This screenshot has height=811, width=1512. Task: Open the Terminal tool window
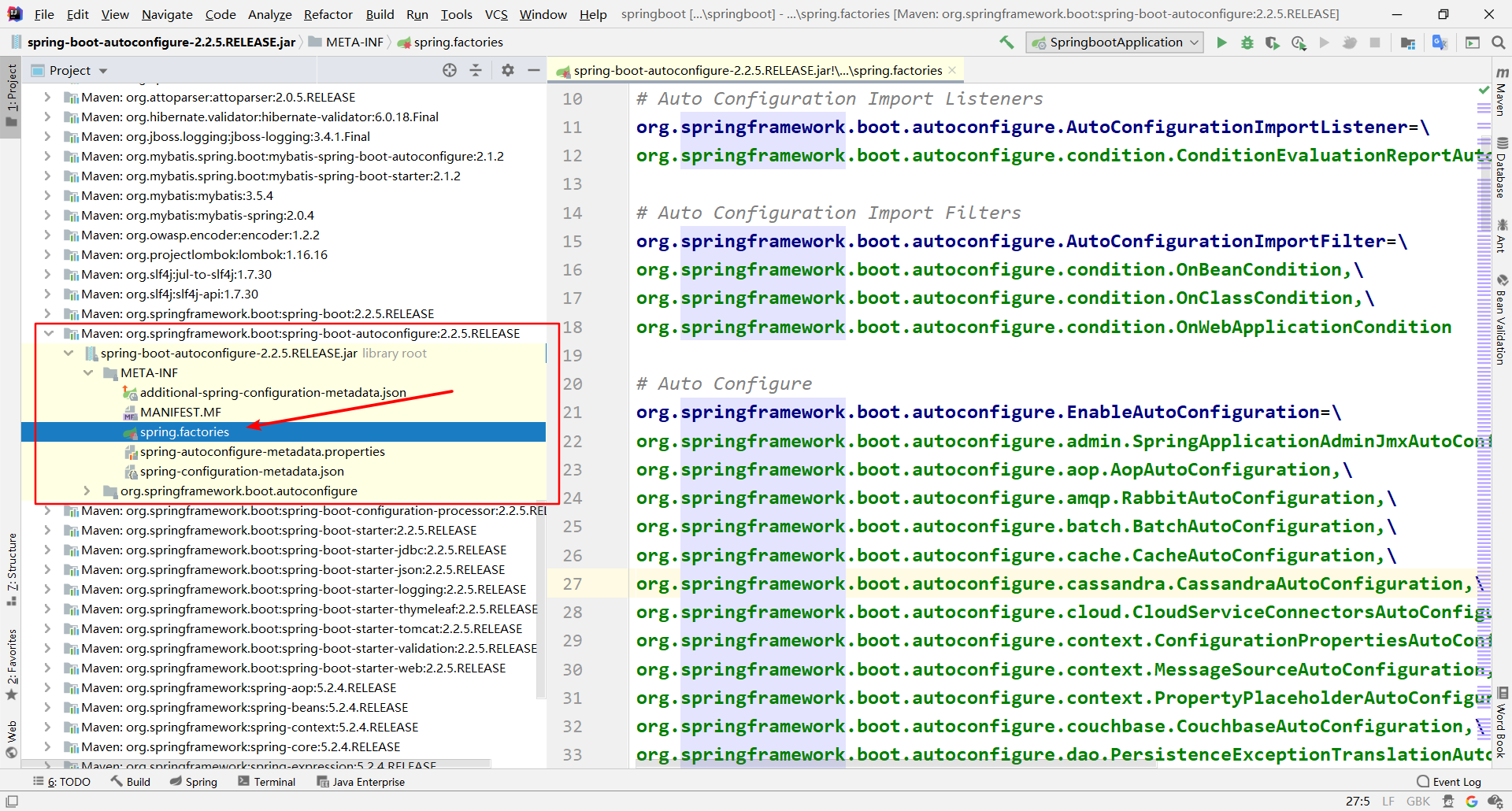click(x=267, y=782)
